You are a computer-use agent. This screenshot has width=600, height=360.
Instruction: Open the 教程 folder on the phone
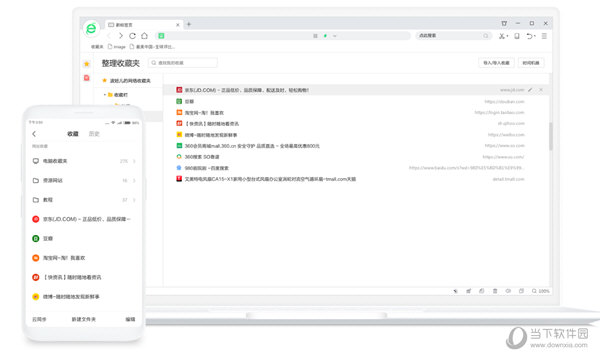click(84, 200)
